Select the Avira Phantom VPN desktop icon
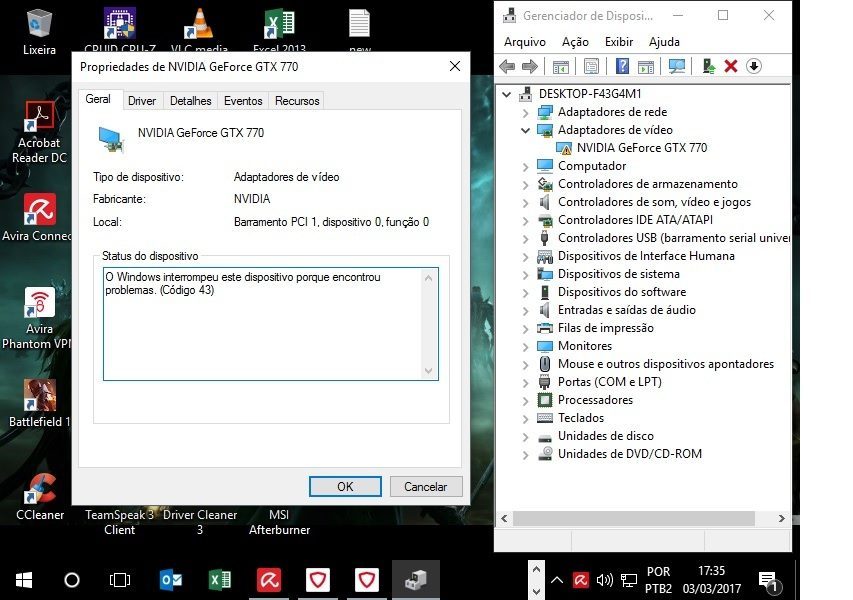 tap(37, 318)
